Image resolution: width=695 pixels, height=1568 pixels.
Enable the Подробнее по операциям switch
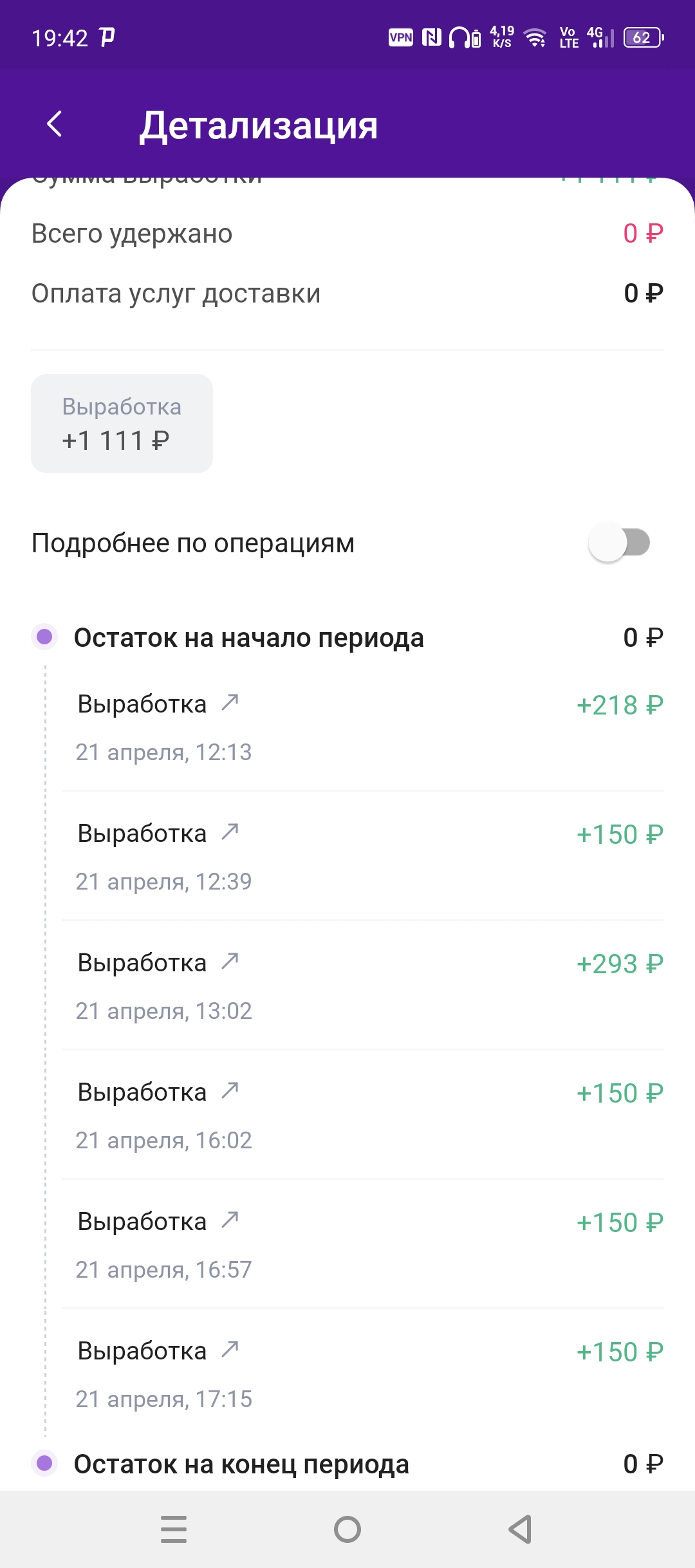coord(619,543)
